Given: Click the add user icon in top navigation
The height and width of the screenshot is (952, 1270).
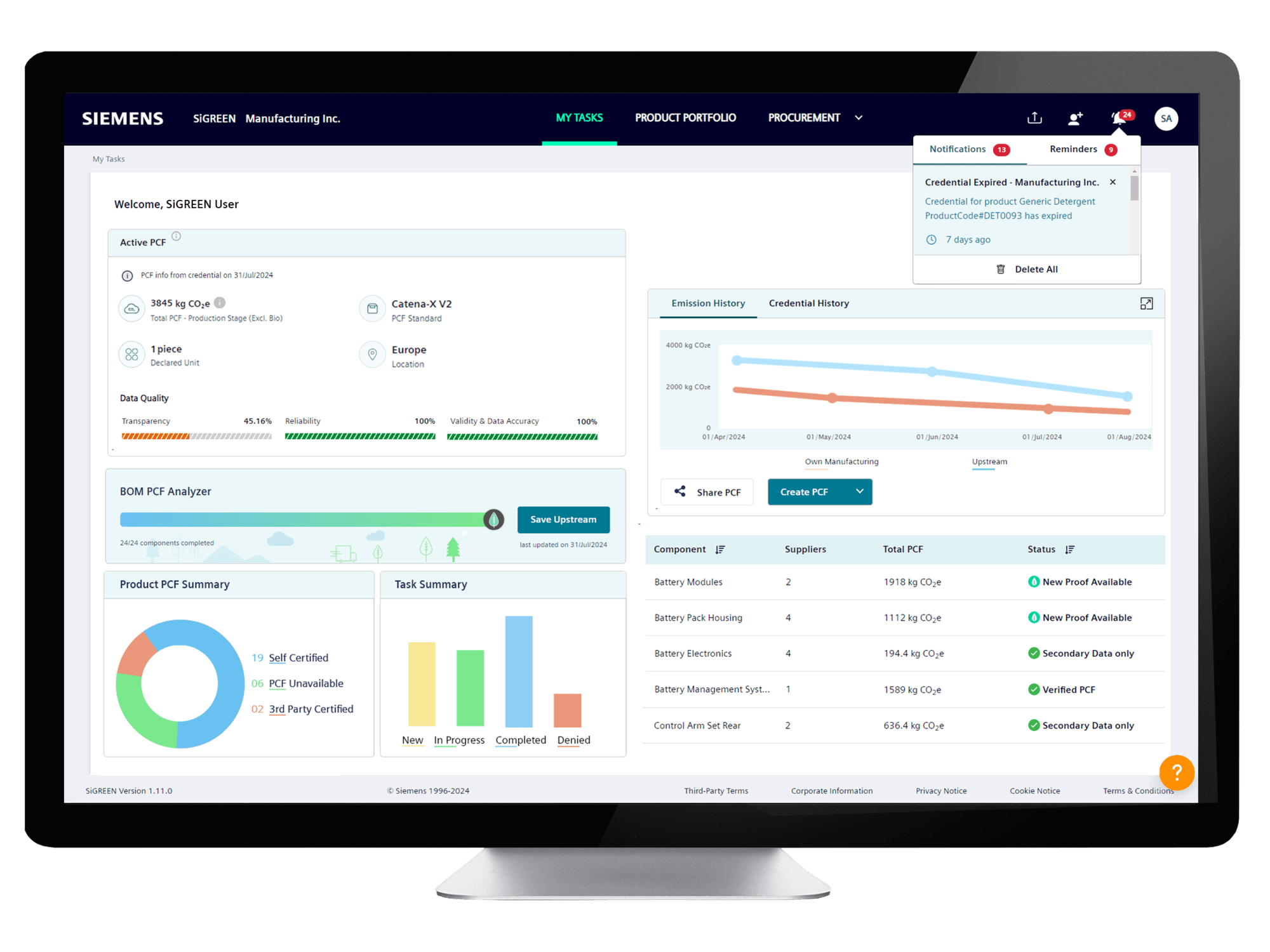Looking at the screenshot, I should 1079,118.
